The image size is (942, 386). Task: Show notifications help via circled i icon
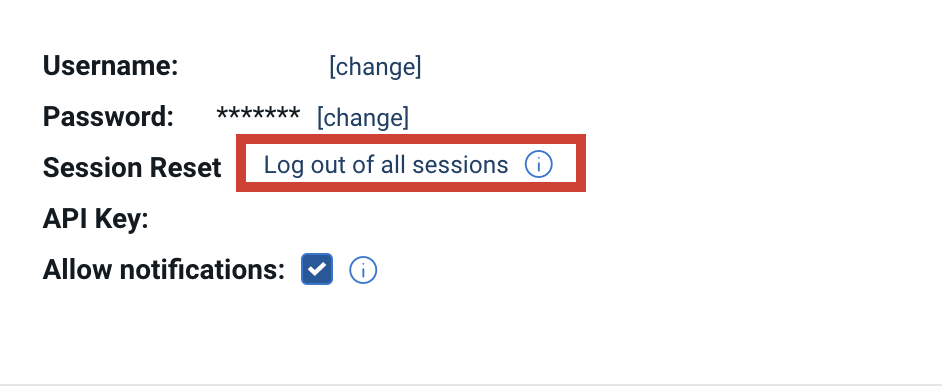[x=363, y=270]
